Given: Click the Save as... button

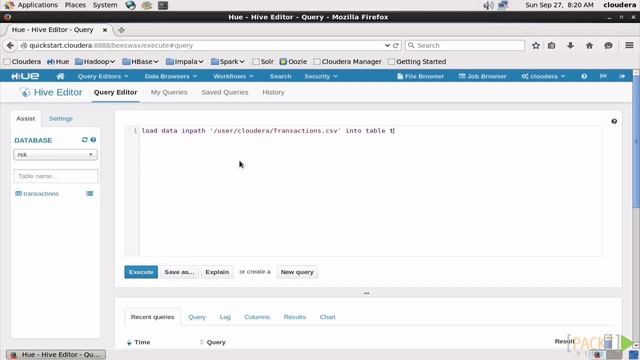Looking at the screenshot, I should pos(179,272).
